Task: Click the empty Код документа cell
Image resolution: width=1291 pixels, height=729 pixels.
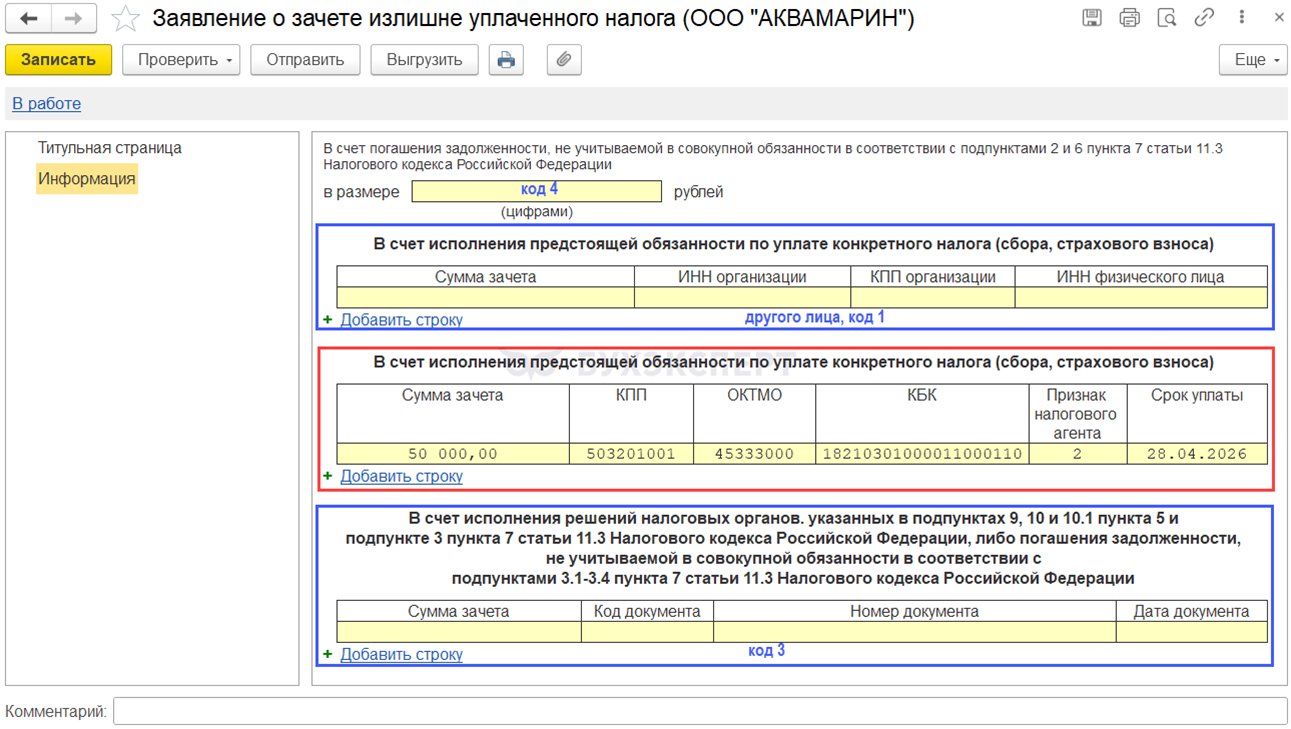Action: pos(647,631)
